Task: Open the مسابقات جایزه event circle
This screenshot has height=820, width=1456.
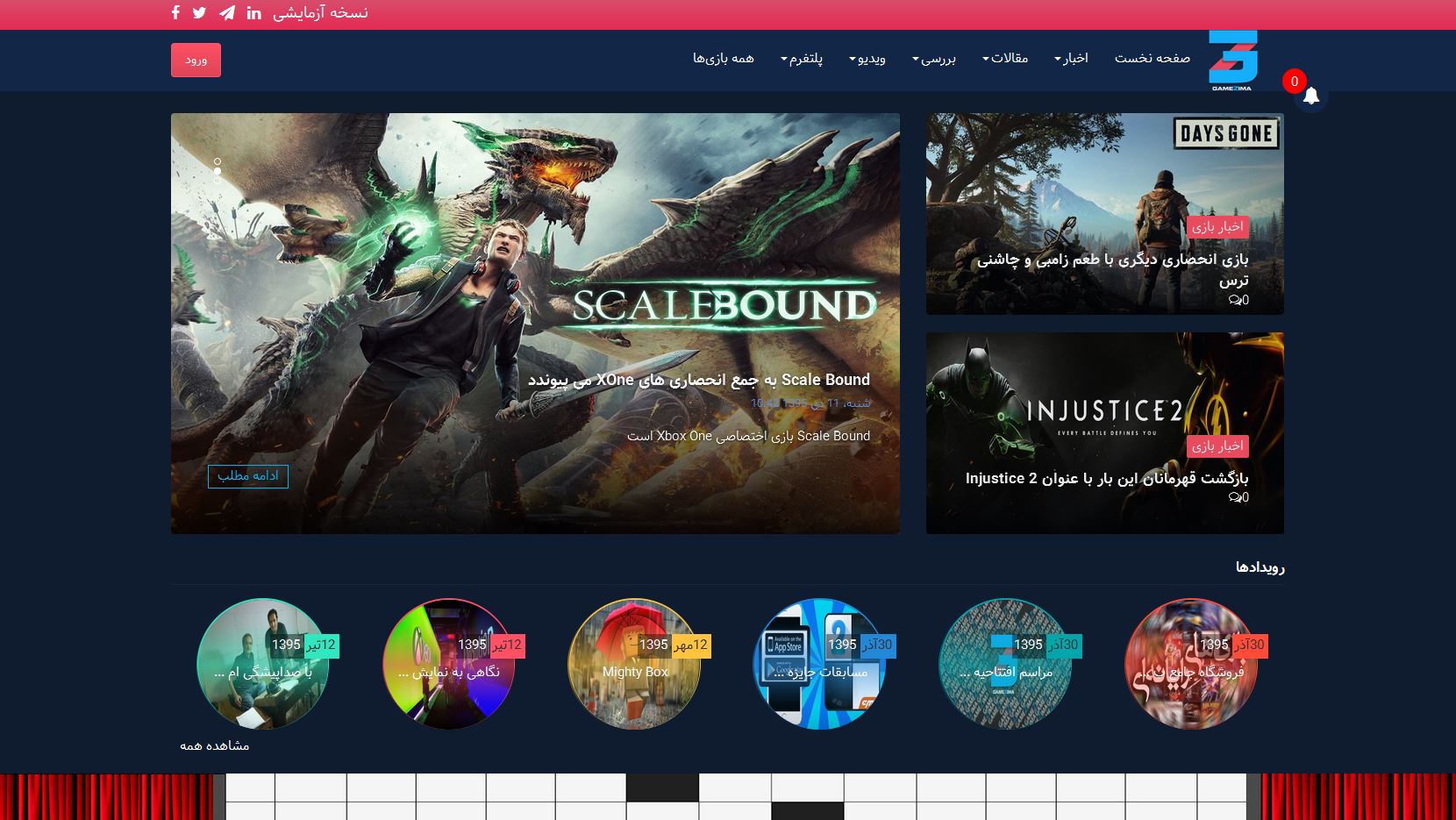Action: coord(819,664)
